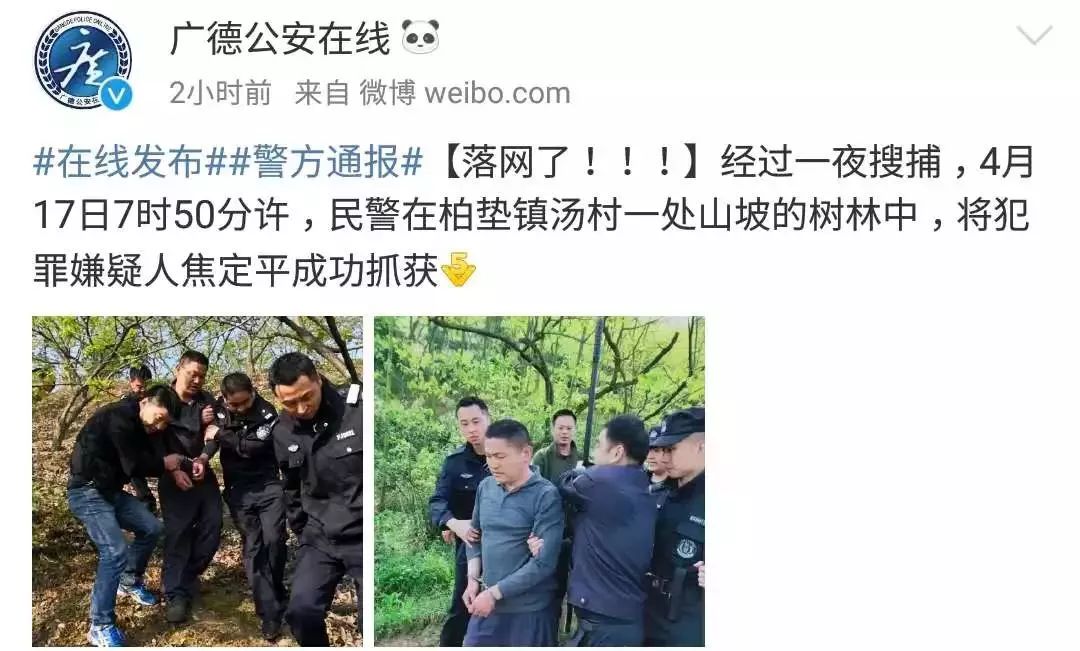This screenshot has height=651, width=1080.
Task: Click the 罪嫌疑人 text on last line
Action: (106, 271)
